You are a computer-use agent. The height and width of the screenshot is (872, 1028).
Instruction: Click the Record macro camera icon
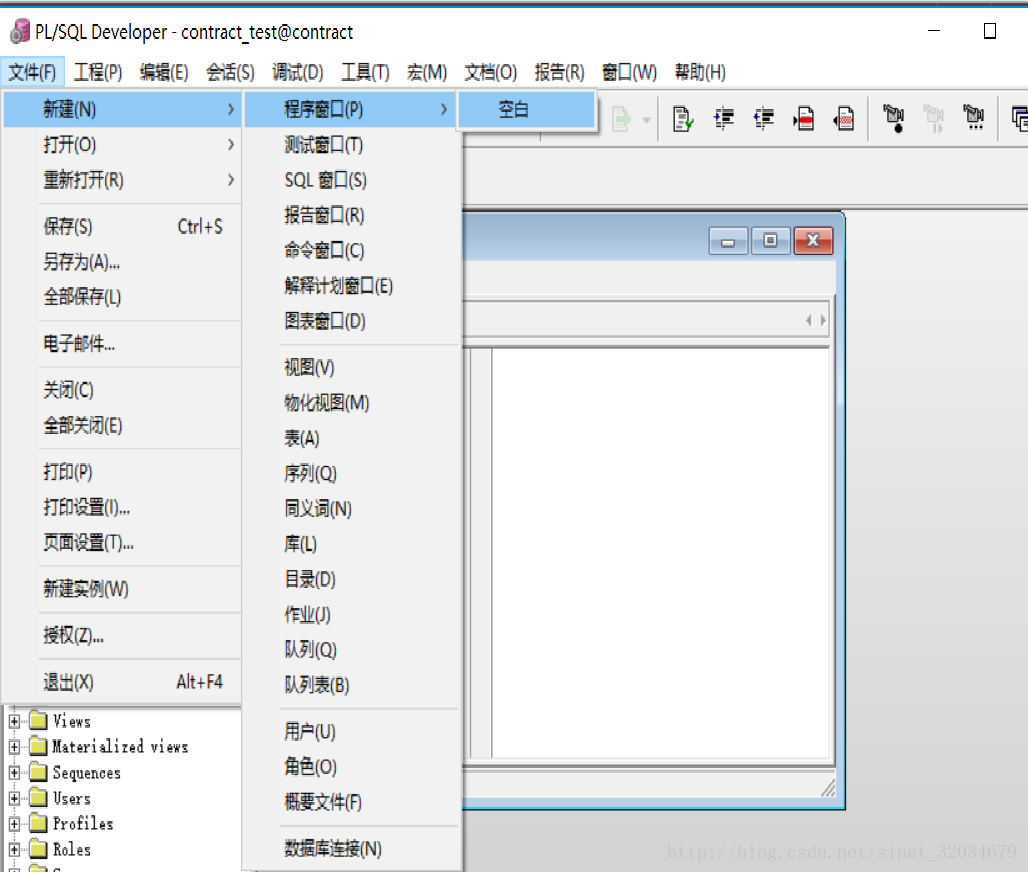894,118
